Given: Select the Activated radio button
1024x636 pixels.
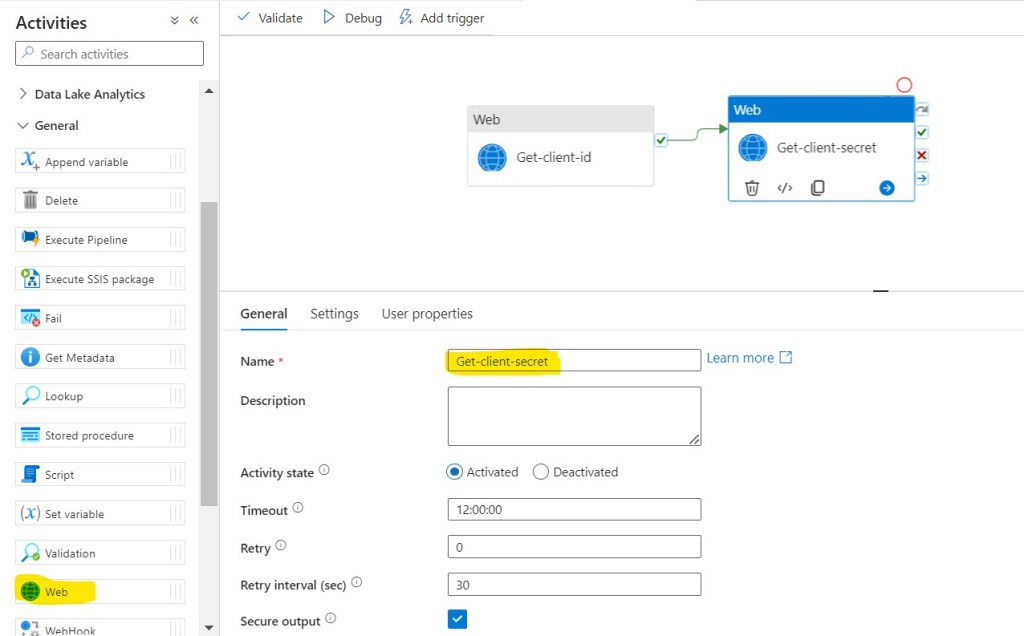Looking at the screenshot, I should [455, 472].
